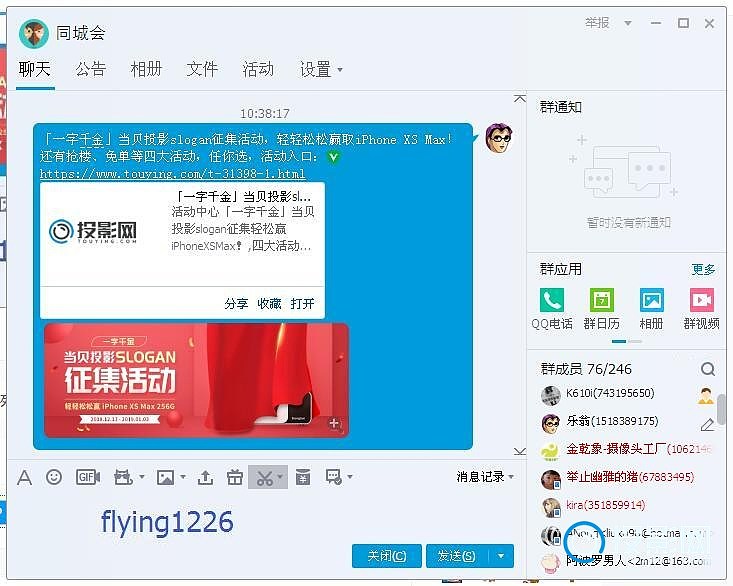Image resolution: width=733 pixels, height=586 pixels.
Task: Open the send options arrow beside 发送
Action: (x=501, y=556)
